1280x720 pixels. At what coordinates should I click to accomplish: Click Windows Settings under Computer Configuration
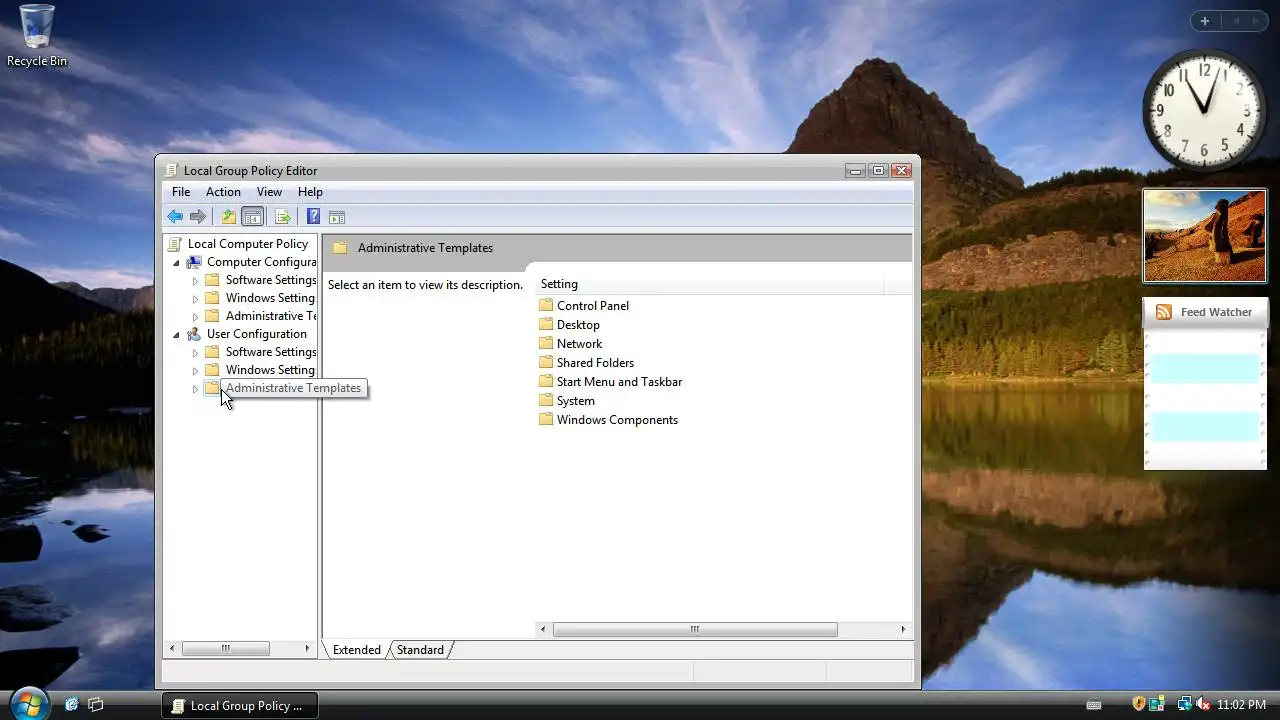point(270,298)
